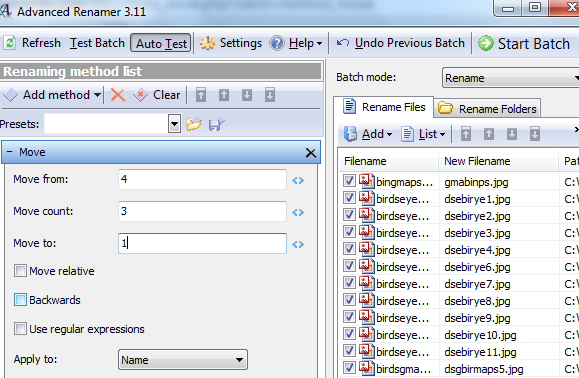Enable the Backwards checkbox

(20, 299)
